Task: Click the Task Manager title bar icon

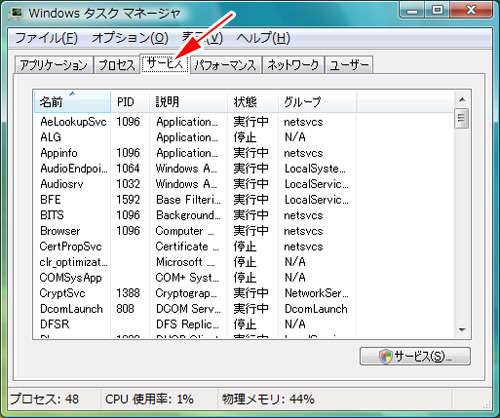Action: [x=16, y=14]
